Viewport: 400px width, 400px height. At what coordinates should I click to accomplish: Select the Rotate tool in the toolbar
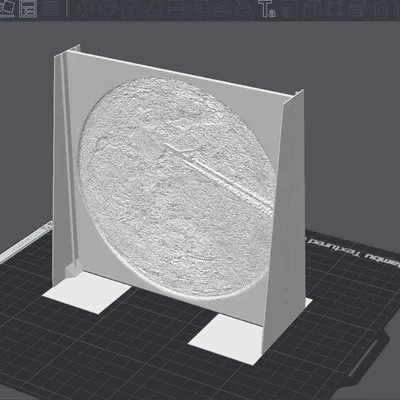click(x=108, y=9)
